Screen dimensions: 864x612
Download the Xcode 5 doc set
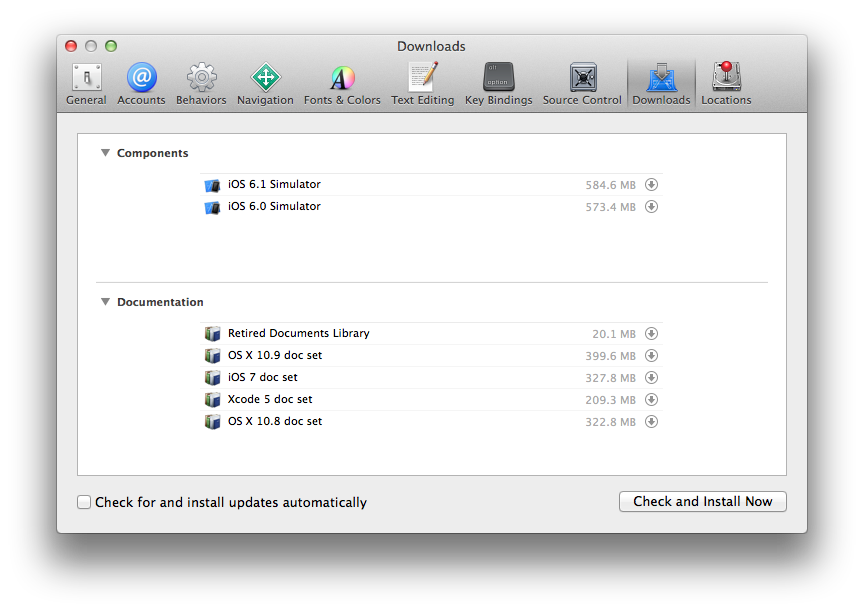[x=651, y=399]
